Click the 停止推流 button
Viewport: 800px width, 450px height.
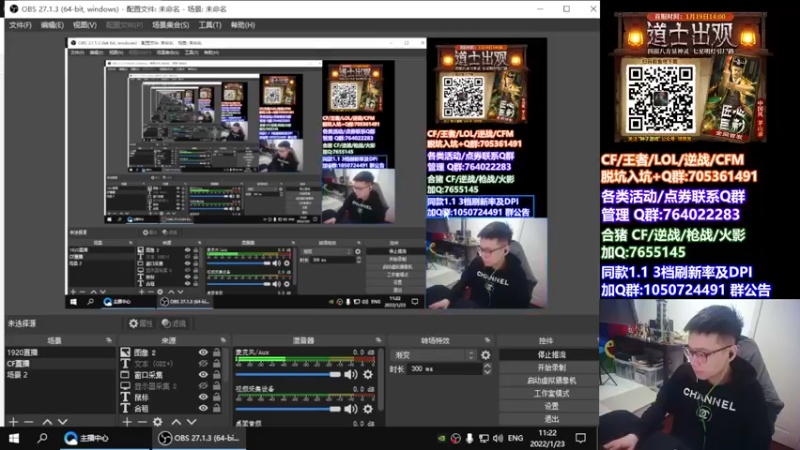click(549, 355)
